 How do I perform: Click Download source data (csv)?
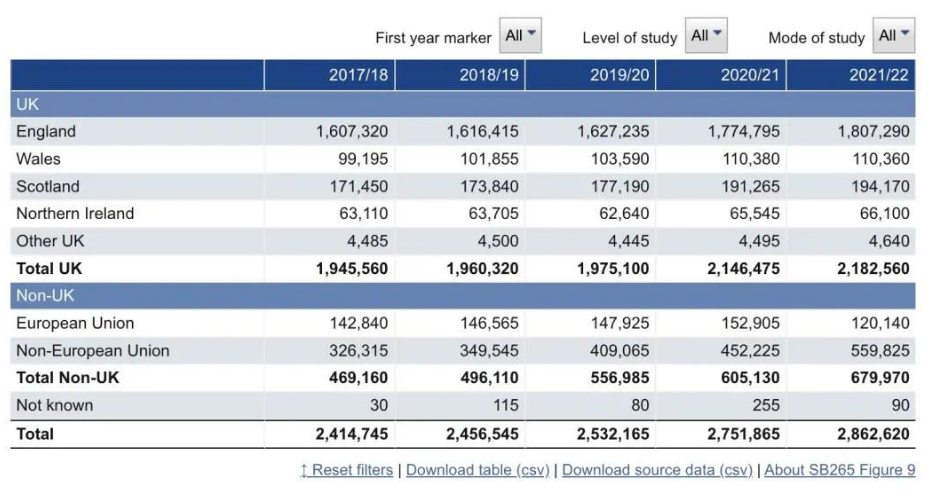click(657, 470)
